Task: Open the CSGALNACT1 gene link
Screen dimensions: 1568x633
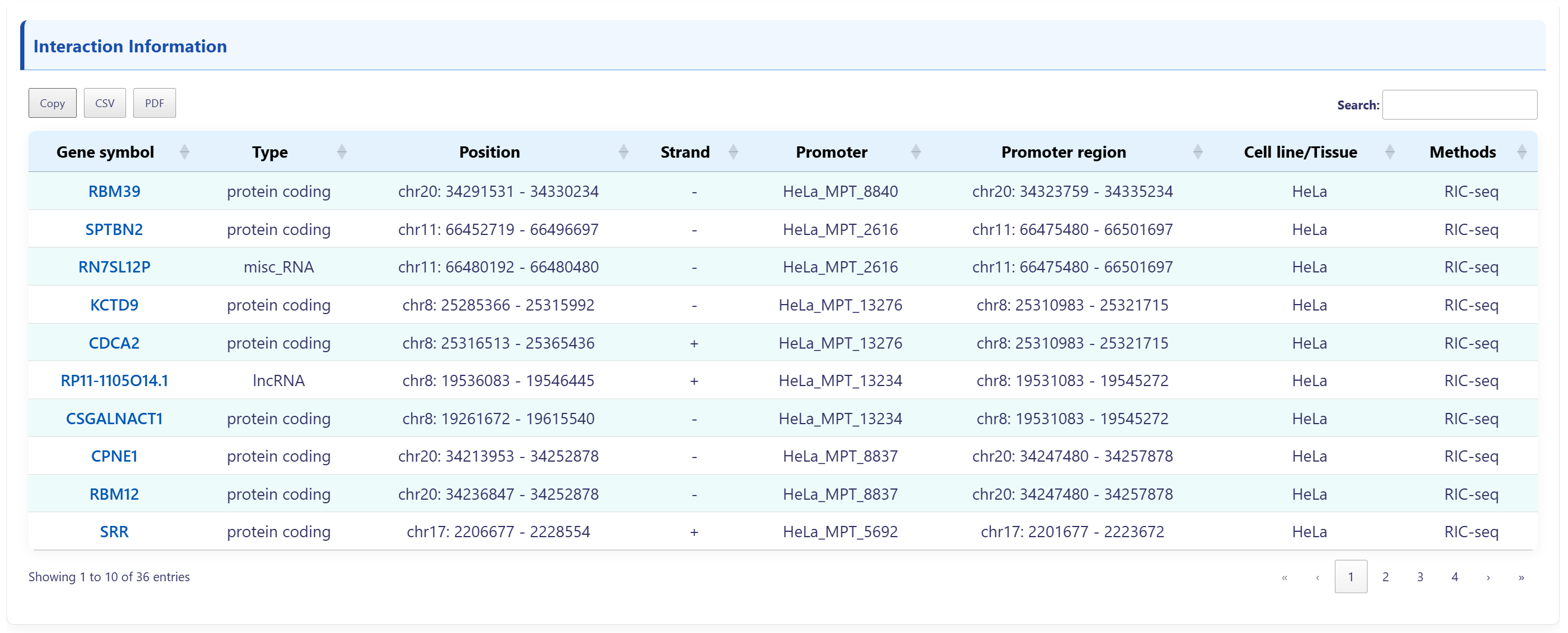Action: click(114, 419)
